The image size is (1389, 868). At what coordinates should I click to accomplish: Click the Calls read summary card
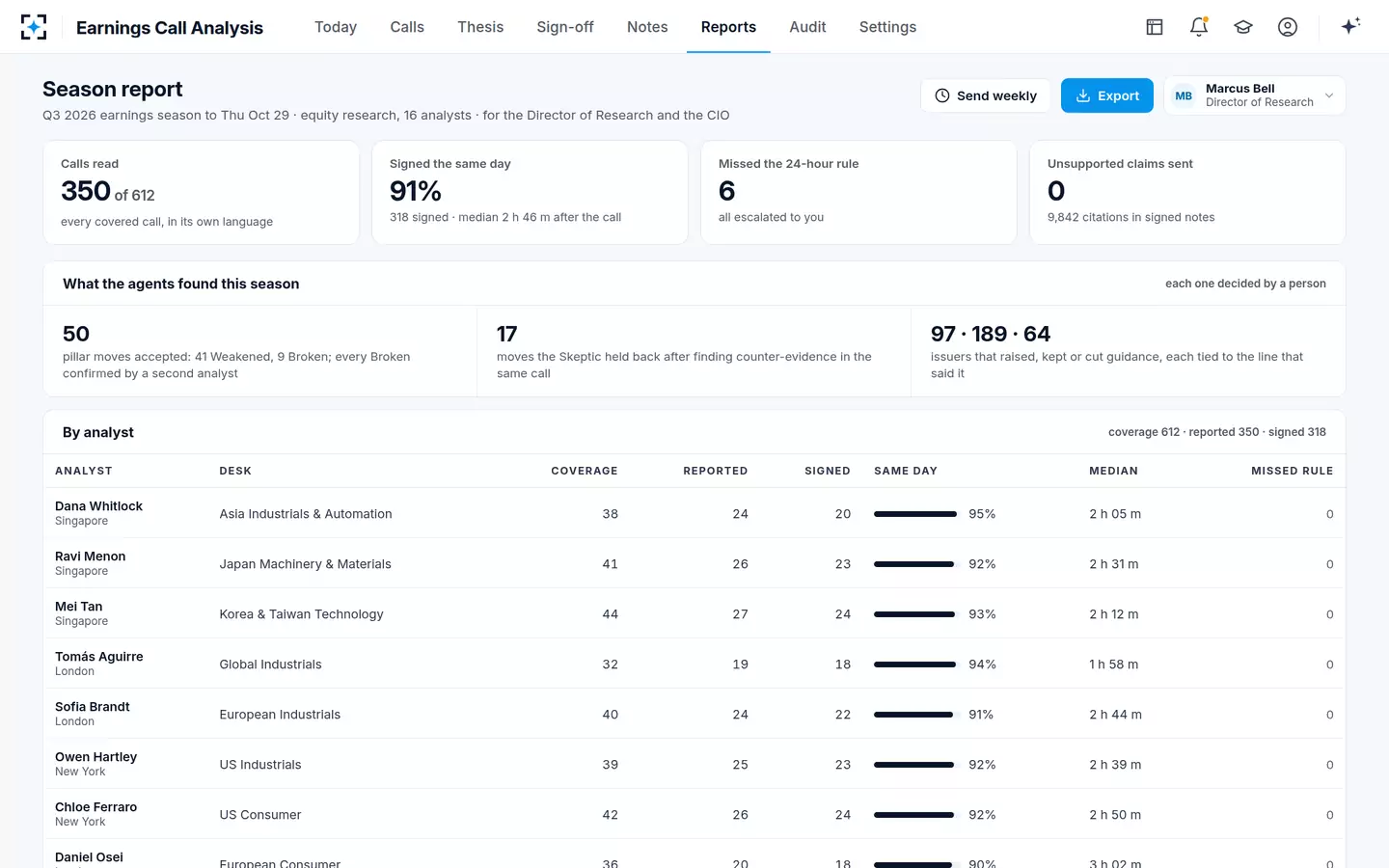[201, 193]
